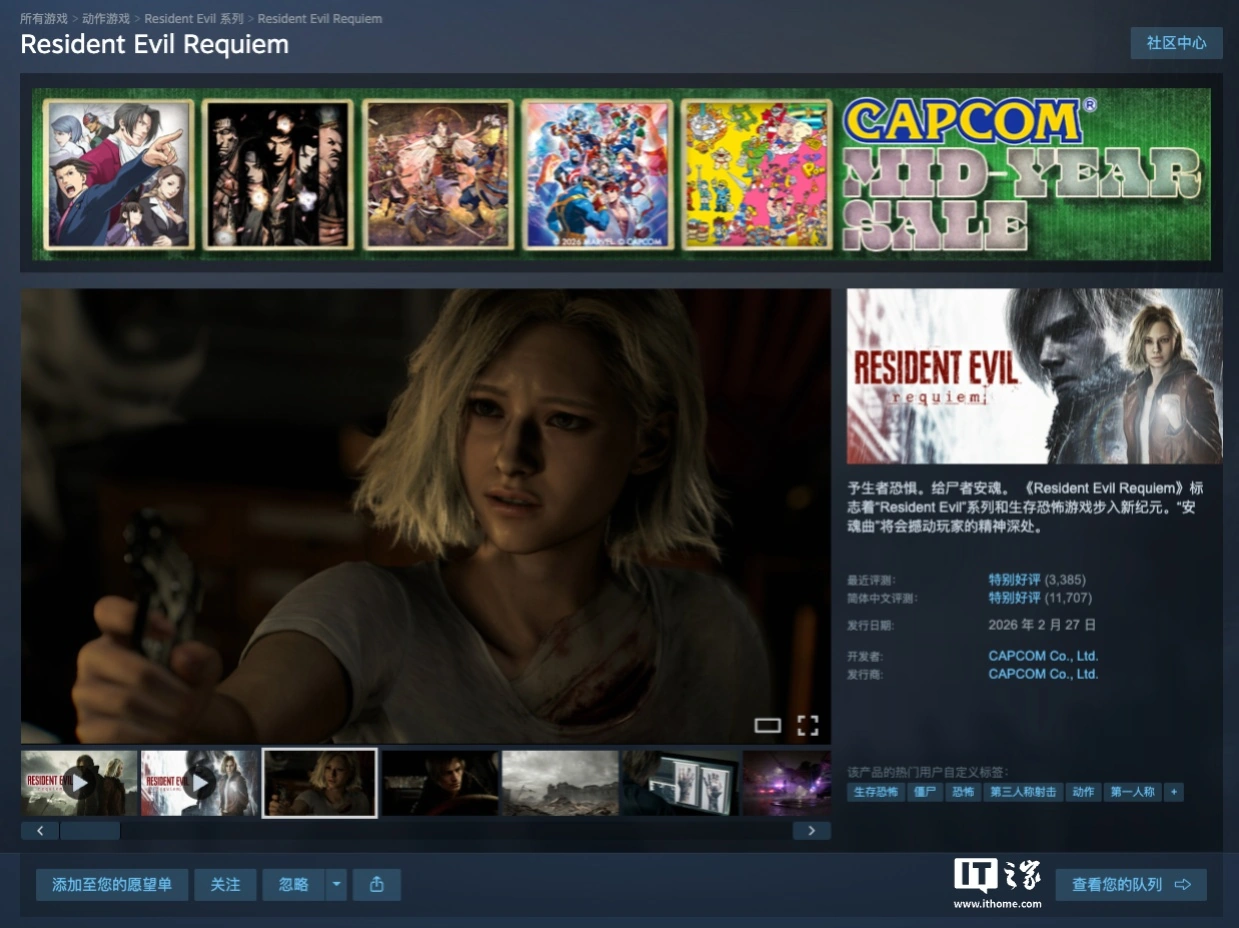Play the second trailer thumbnail

coord(199,783)
